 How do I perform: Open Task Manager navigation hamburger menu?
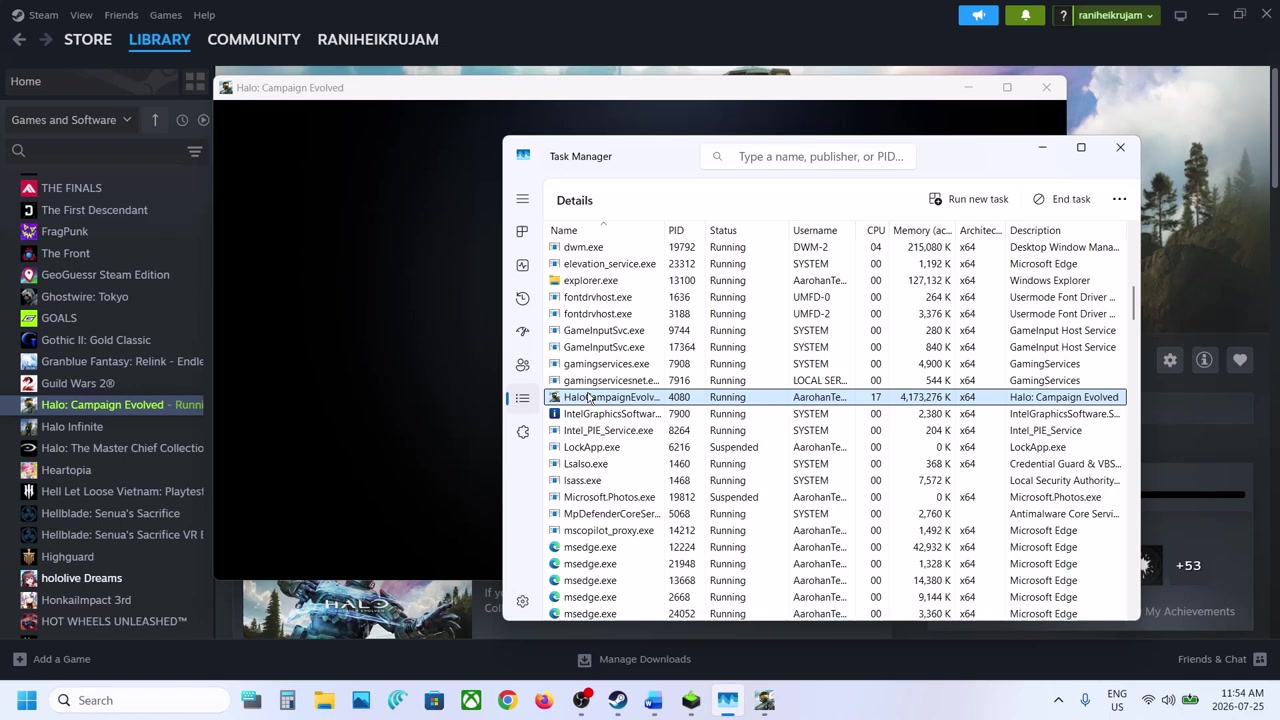[x=522, y=199]
